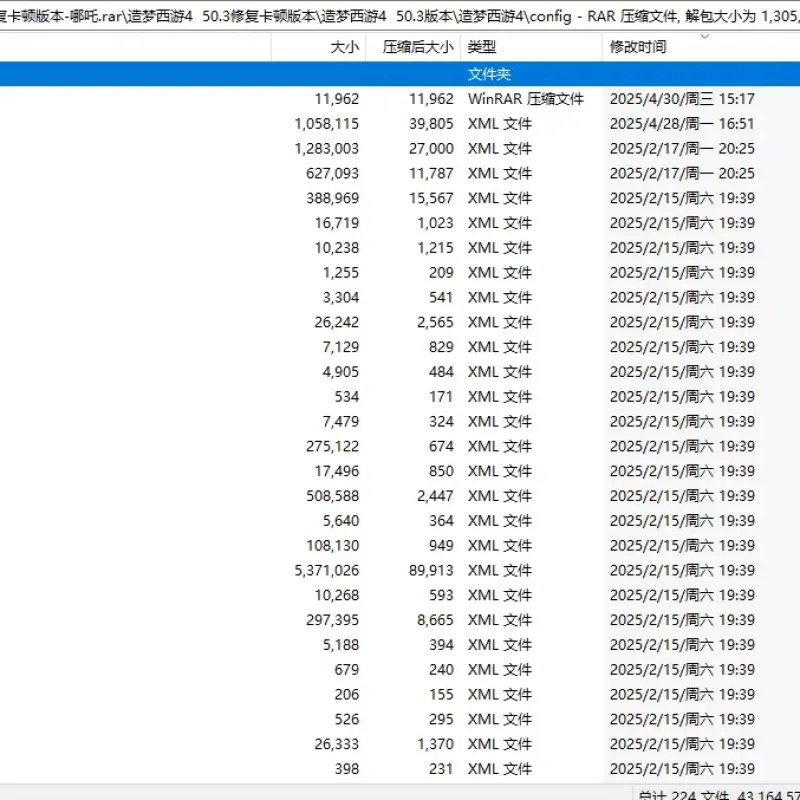Click the packed size value 1,023
This screenshot has width=800, height=800.
click(435, 223)
